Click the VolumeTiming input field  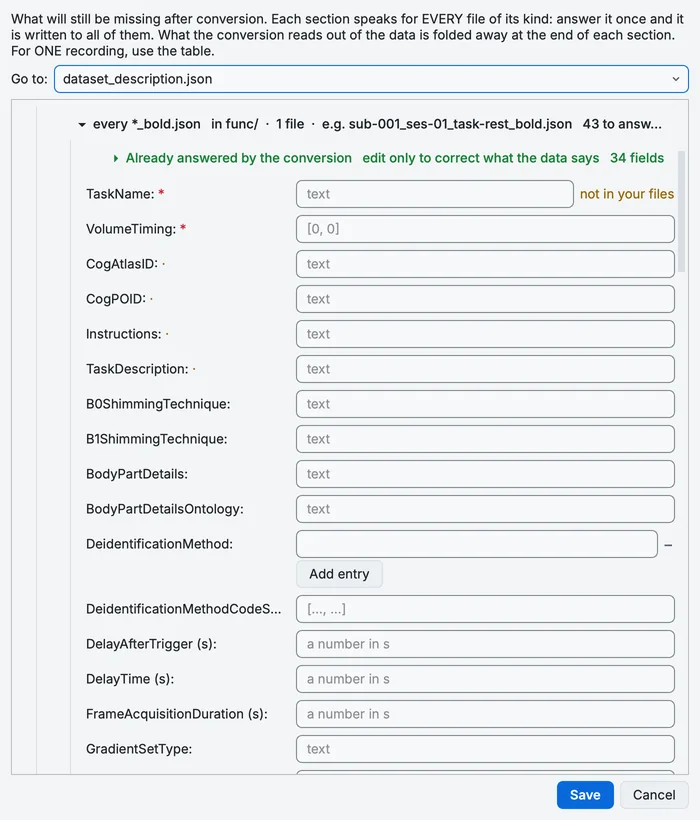point(485,229)
